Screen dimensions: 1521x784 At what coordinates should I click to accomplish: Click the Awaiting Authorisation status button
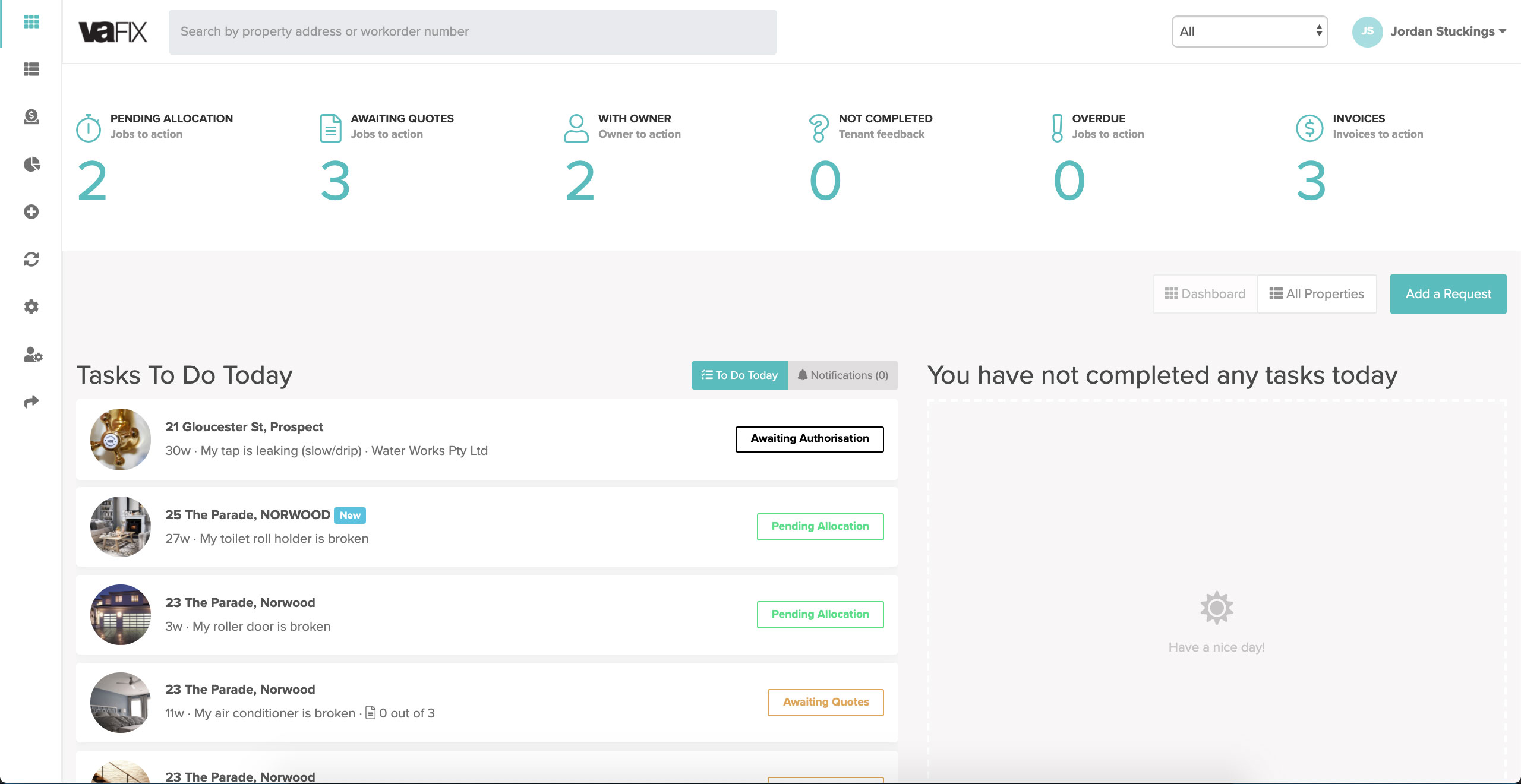(x=809, y=439)
